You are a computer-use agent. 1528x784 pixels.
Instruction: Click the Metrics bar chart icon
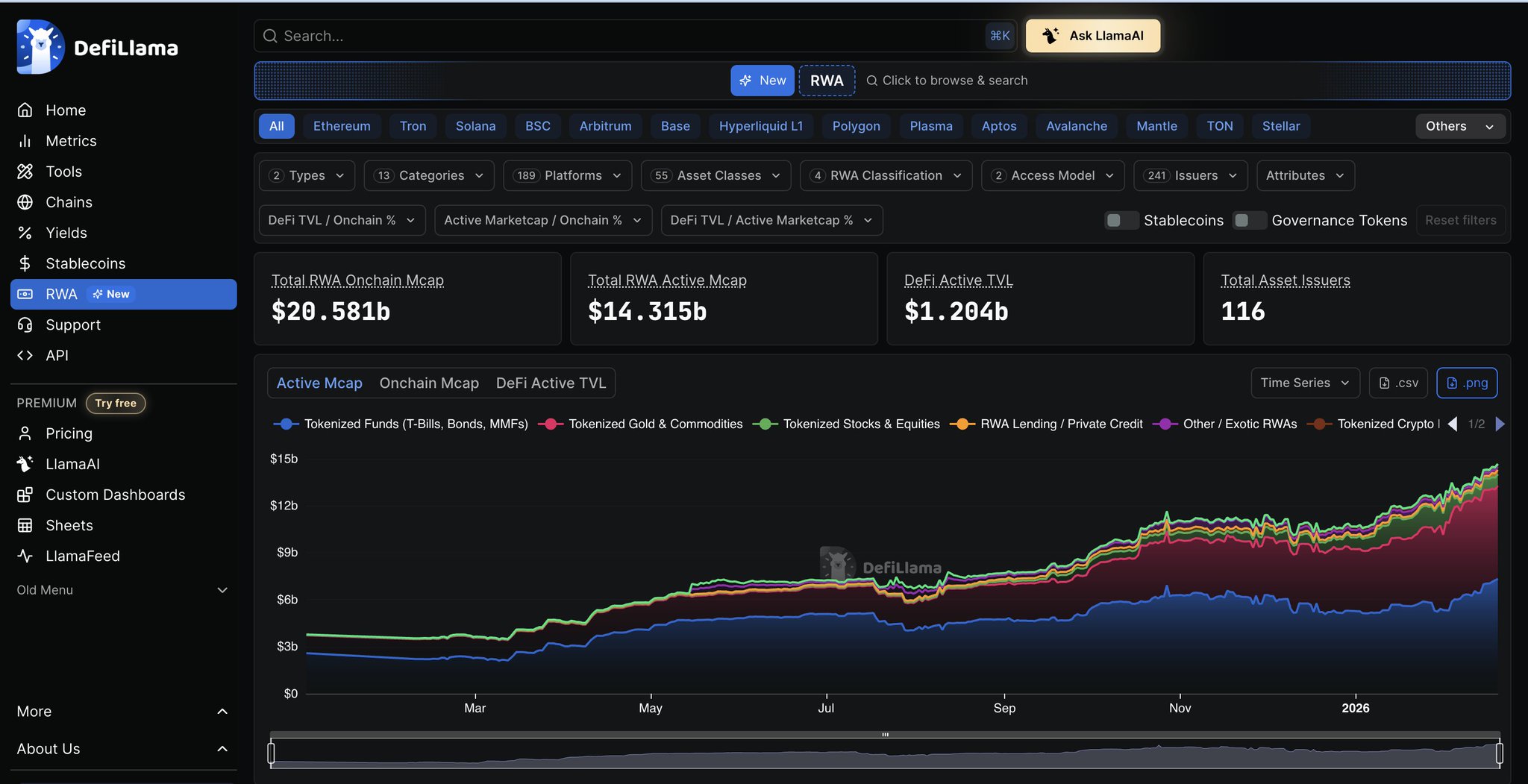pyautogui.click(x=25, y=141)
